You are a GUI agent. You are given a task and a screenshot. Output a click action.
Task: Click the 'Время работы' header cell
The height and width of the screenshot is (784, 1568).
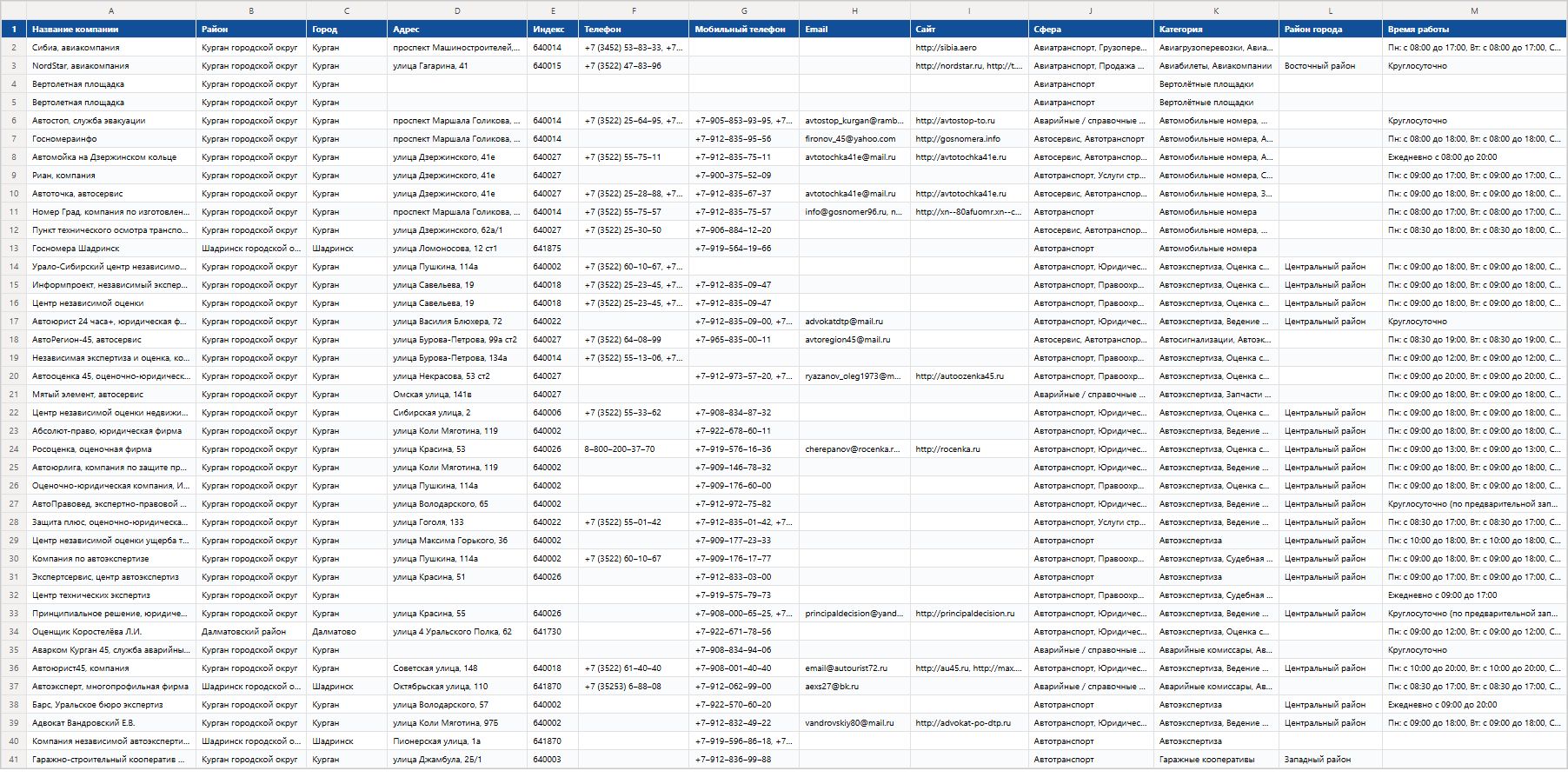(1474, 29)
